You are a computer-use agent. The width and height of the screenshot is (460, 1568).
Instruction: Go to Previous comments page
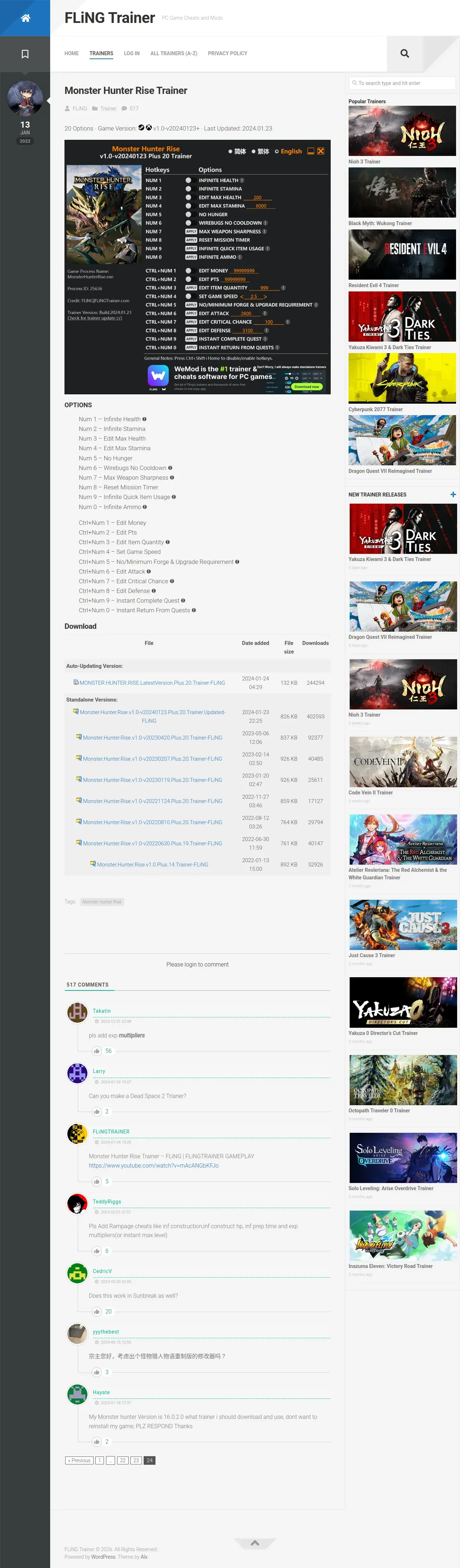(79, 1461)
